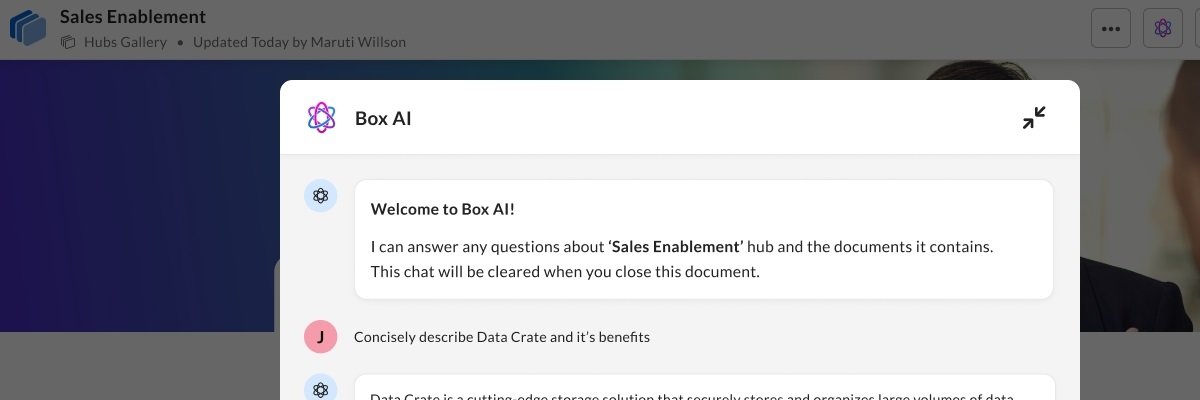Click the 'Updated Today by Maruti Willson' text
The image size is (1200, 400).
[299, 43]
